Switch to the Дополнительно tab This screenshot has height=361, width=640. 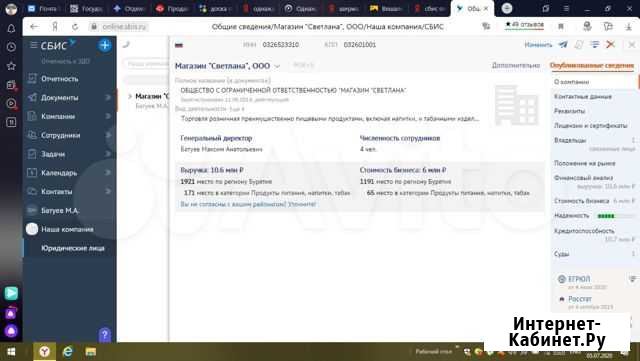pos(516,65)
